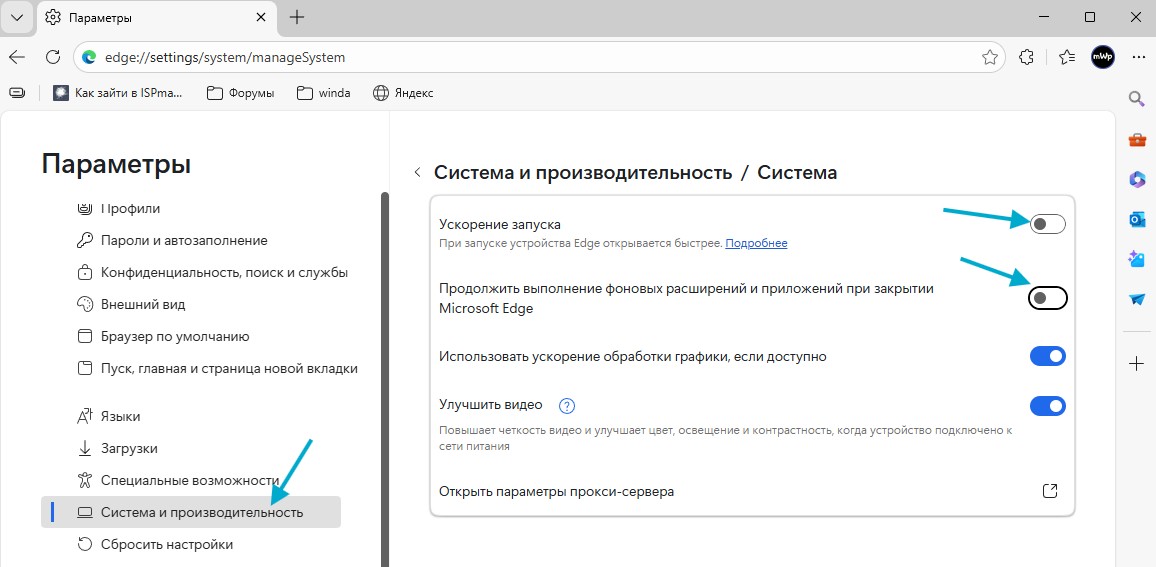The height and width of the screenshot is (567, 1156).
Task: Select Профили in settings menu
Action: click(x=191, y=209)
